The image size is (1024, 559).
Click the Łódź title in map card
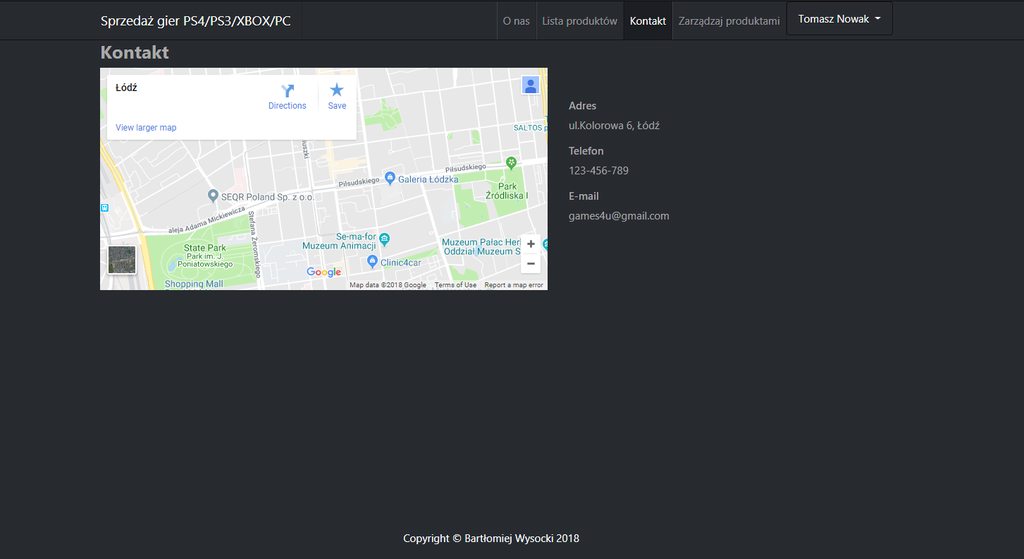pos(126,88)
